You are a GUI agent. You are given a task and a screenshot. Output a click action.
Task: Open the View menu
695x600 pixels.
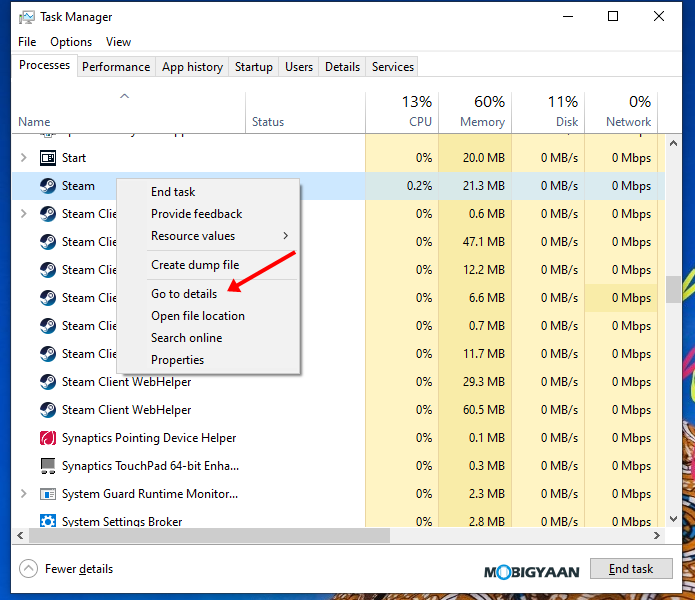[118, 42]
